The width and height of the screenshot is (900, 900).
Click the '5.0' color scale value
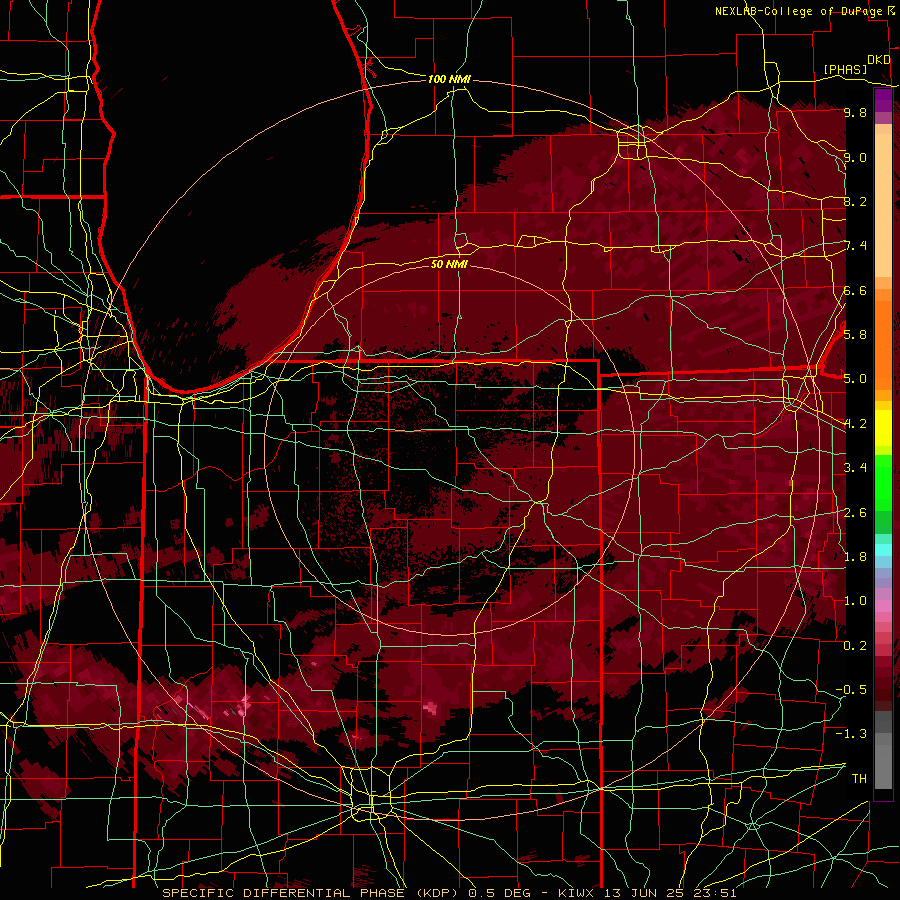pyautogui.click(x=855, y=379)
